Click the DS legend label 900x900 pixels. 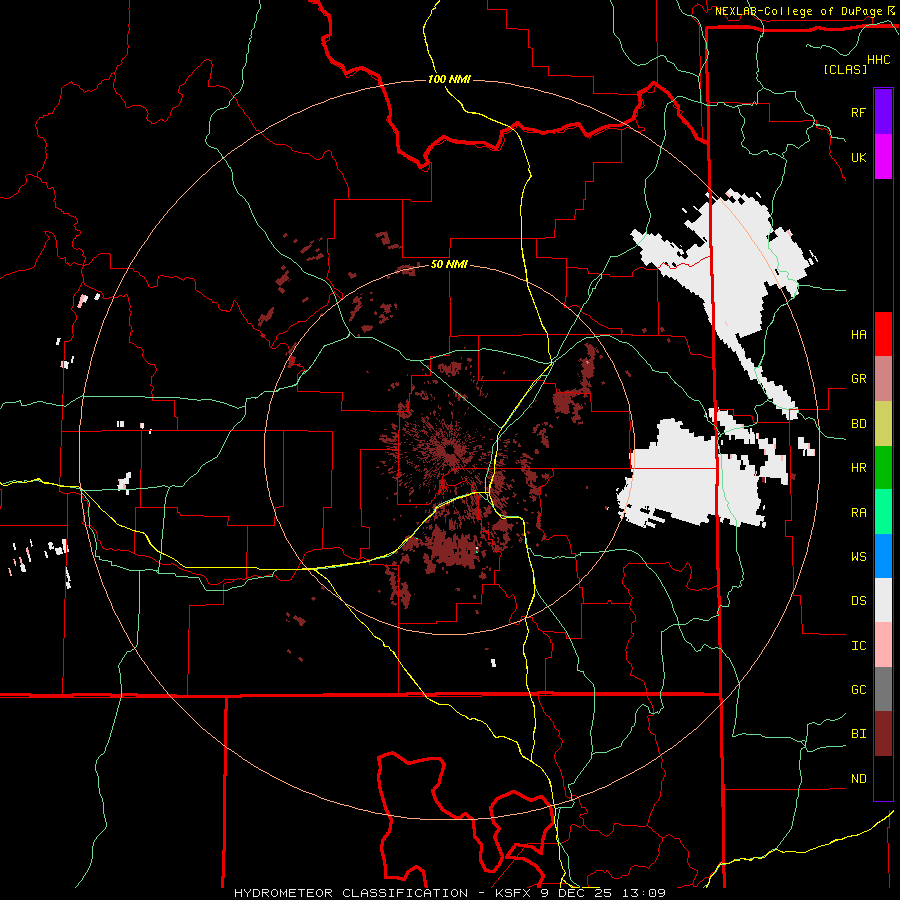click(x=858, y=600)
